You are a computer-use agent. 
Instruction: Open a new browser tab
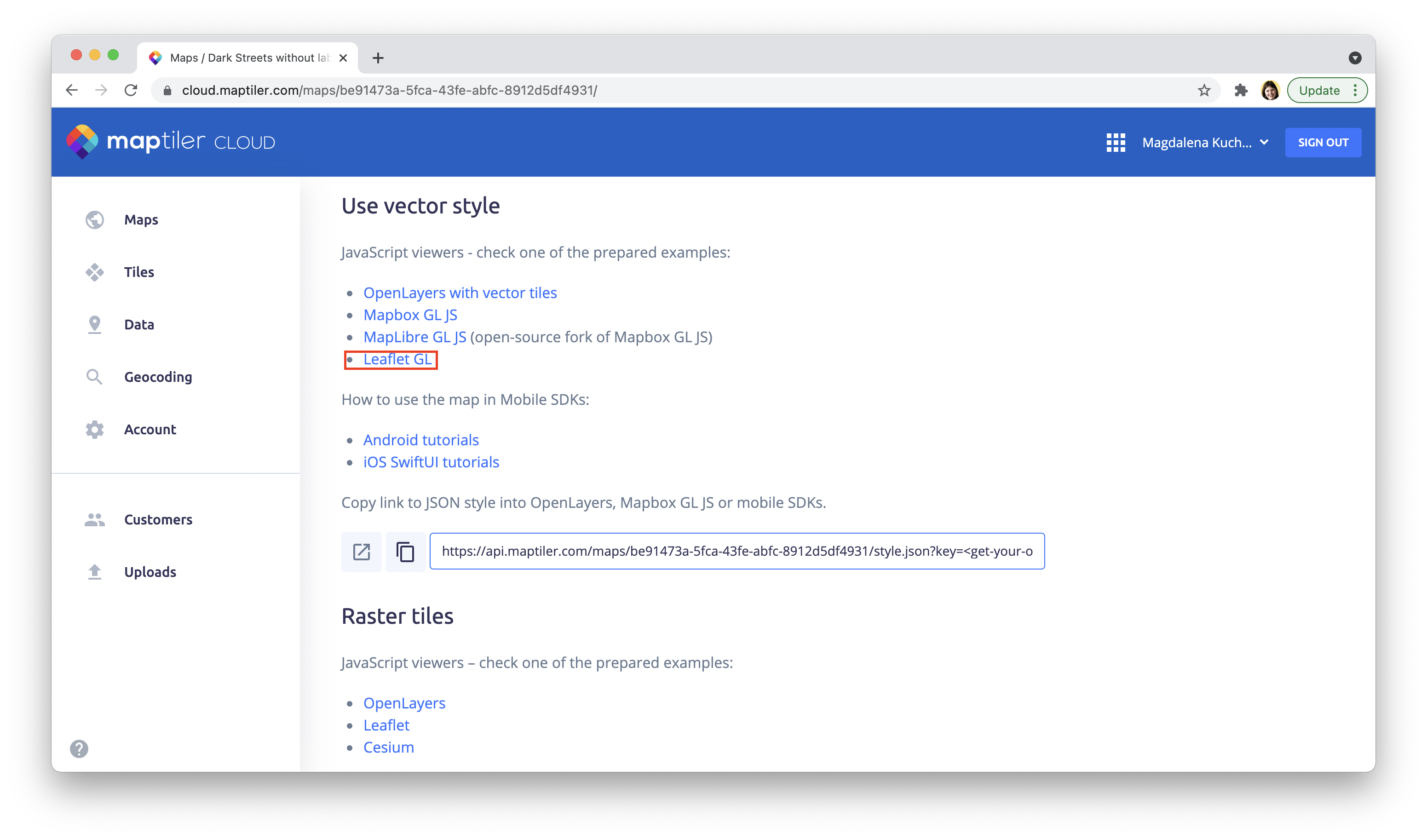(x=378, y=58)
